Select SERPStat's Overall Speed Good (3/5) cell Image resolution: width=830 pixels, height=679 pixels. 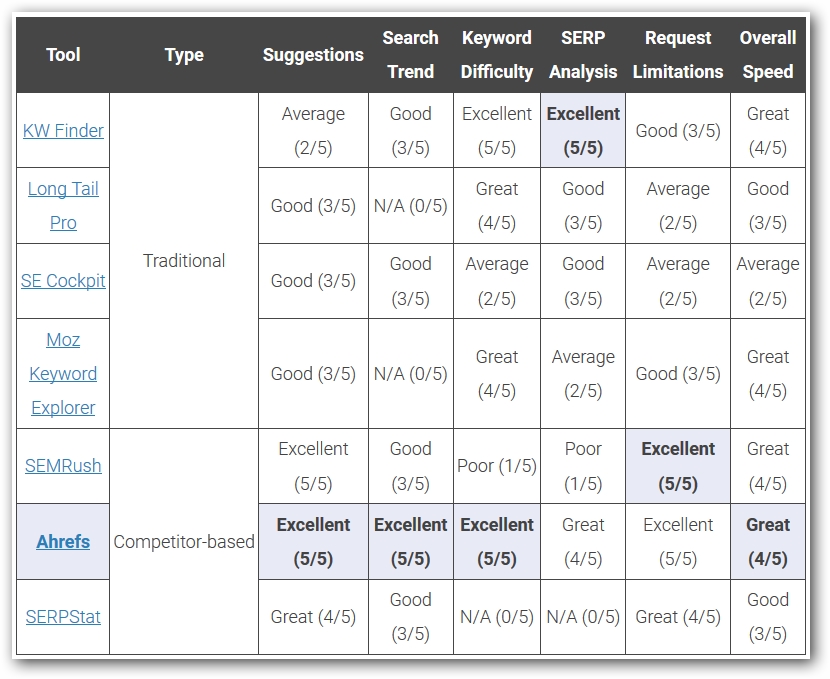coord(768,617)
